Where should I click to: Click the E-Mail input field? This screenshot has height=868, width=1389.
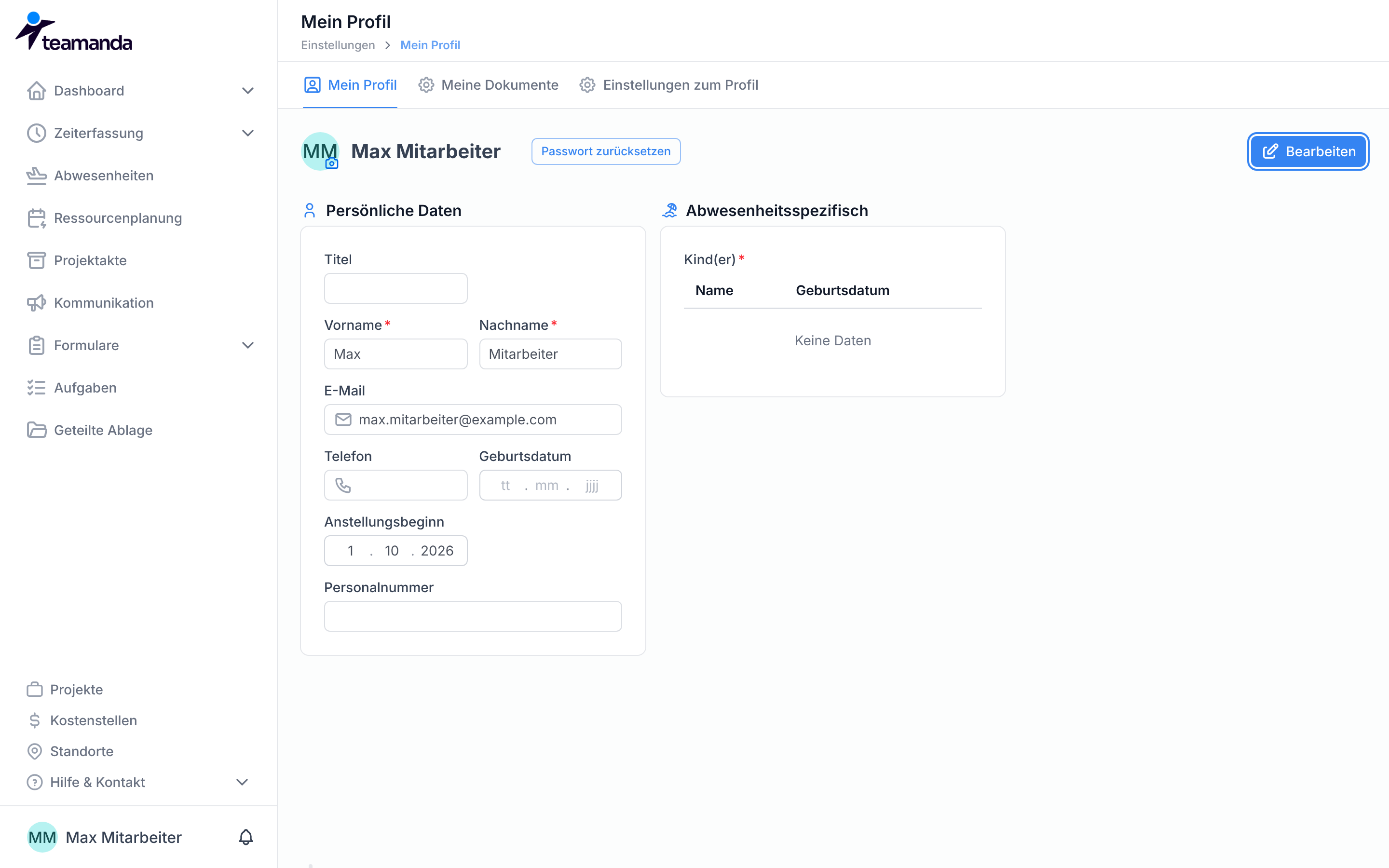click(473, 420)
